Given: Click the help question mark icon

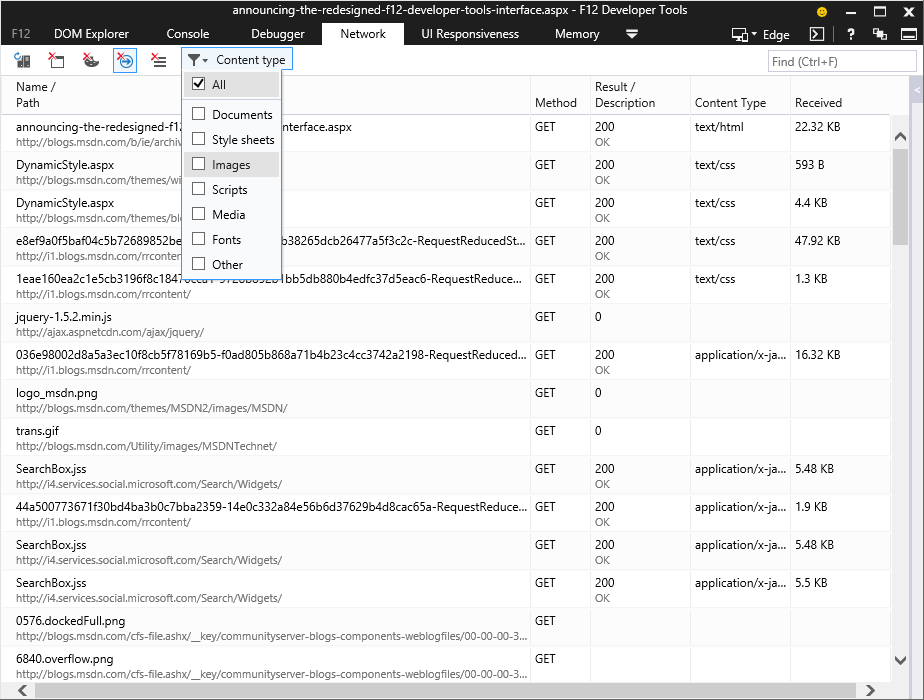Looking at the screenshot, I should coord(850,34).
